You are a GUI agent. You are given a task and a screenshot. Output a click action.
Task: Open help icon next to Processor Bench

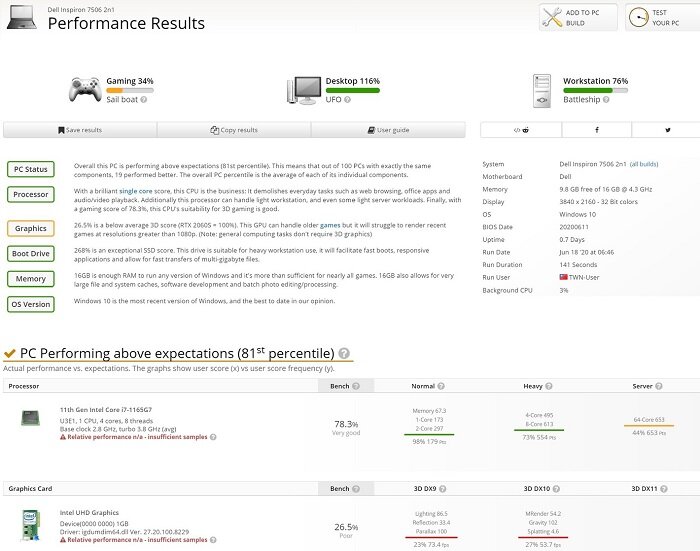pos(356,386)
